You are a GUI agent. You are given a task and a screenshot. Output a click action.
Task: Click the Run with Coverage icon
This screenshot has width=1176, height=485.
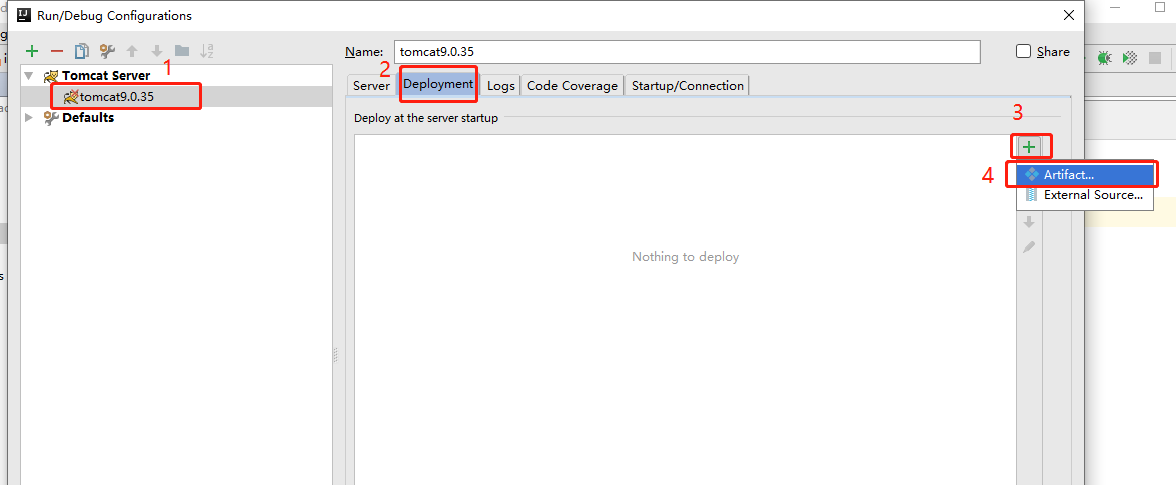pyautogui.click(x=1129, y=59)
